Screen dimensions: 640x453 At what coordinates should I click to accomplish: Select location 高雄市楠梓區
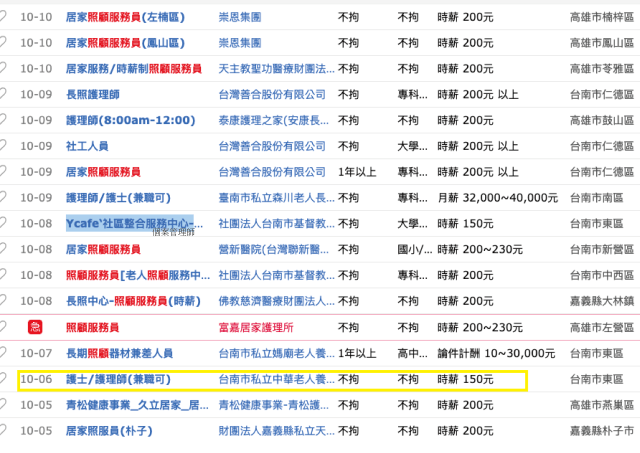point(602,17)
